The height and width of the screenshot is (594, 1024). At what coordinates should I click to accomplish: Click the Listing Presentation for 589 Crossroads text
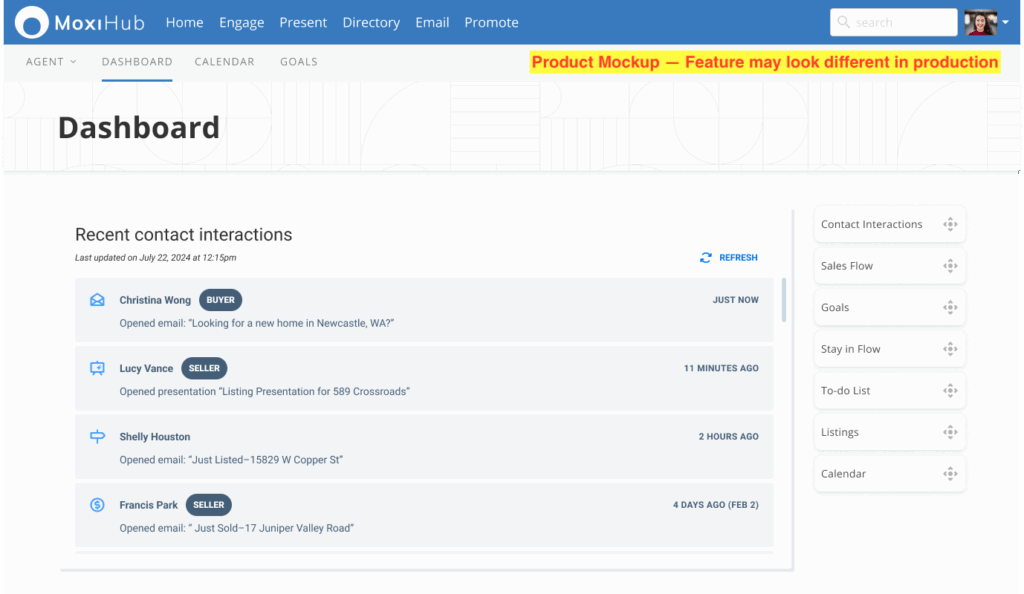(314, 392)
